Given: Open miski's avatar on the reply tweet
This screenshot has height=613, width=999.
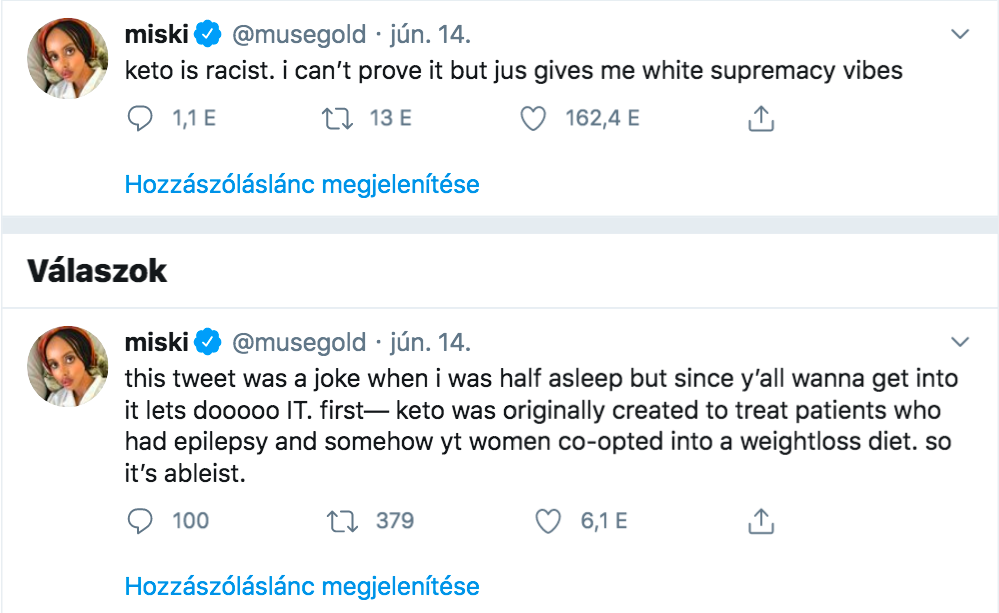Looking at the screenshot, I should tap(66, 366).
